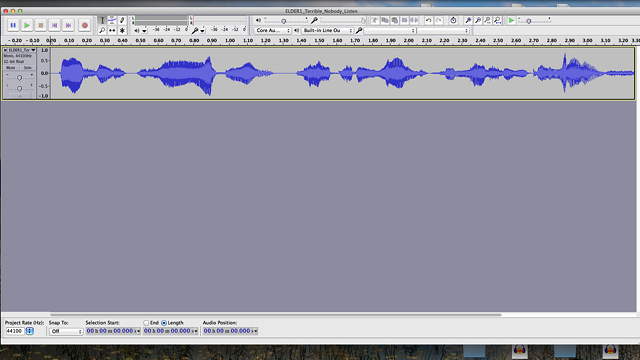
Task: Select the End radio button
Action: [x=146, y=323]
